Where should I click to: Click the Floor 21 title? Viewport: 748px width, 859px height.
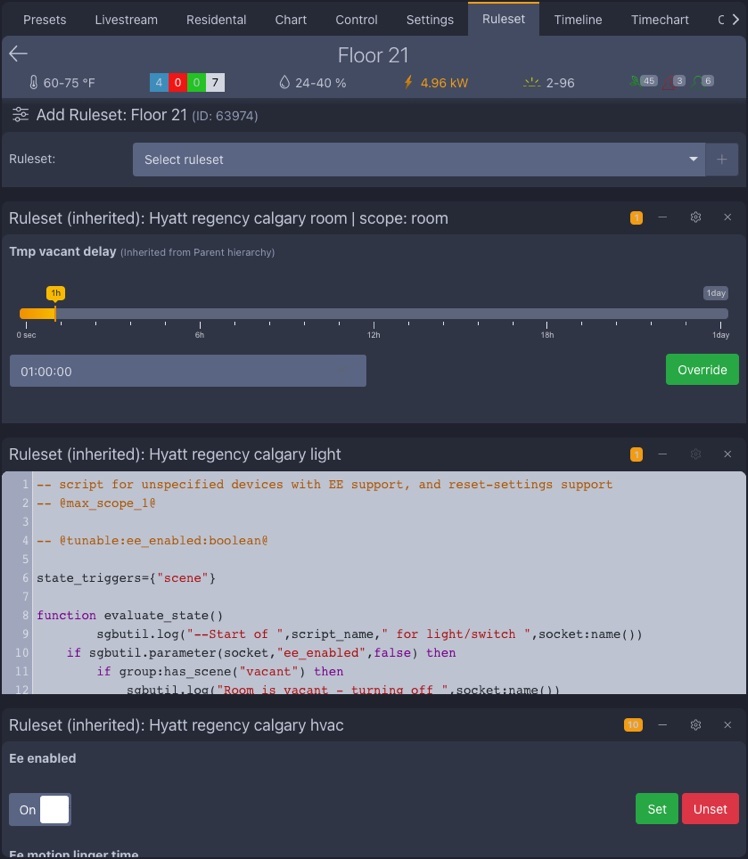(x=373, y=55)
